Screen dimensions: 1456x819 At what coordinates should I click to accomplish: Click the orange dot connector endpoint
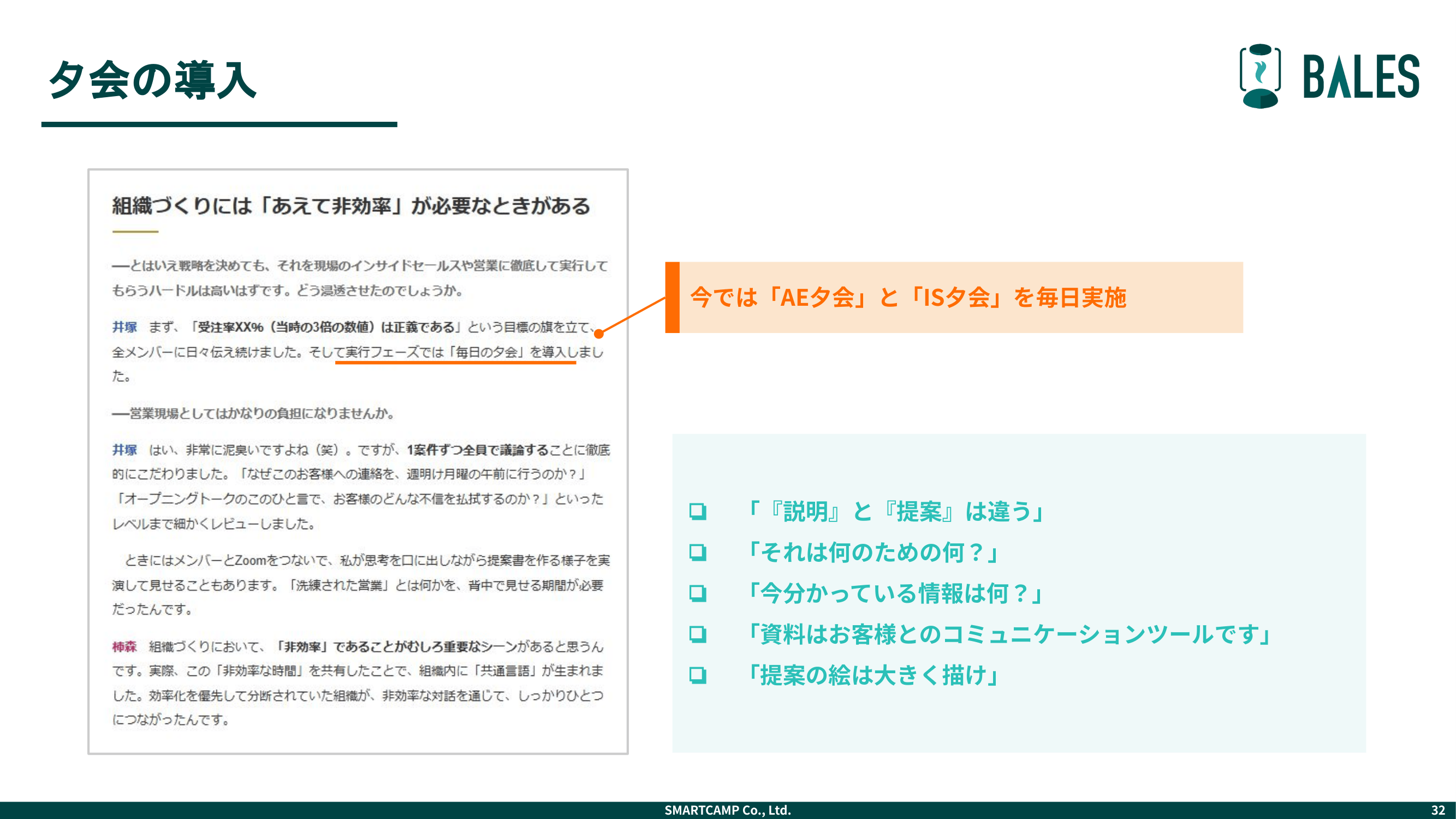pos(599,334)
